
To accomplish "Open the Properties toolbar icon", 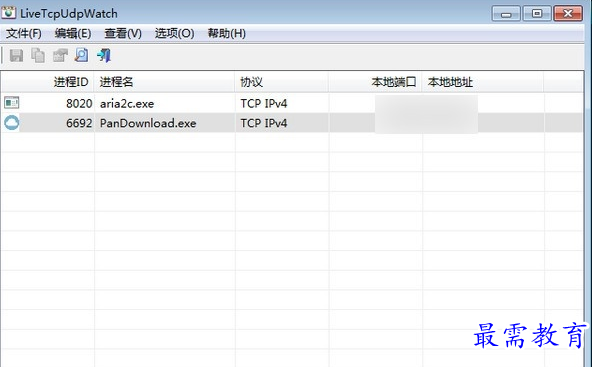I will point(60,56).
